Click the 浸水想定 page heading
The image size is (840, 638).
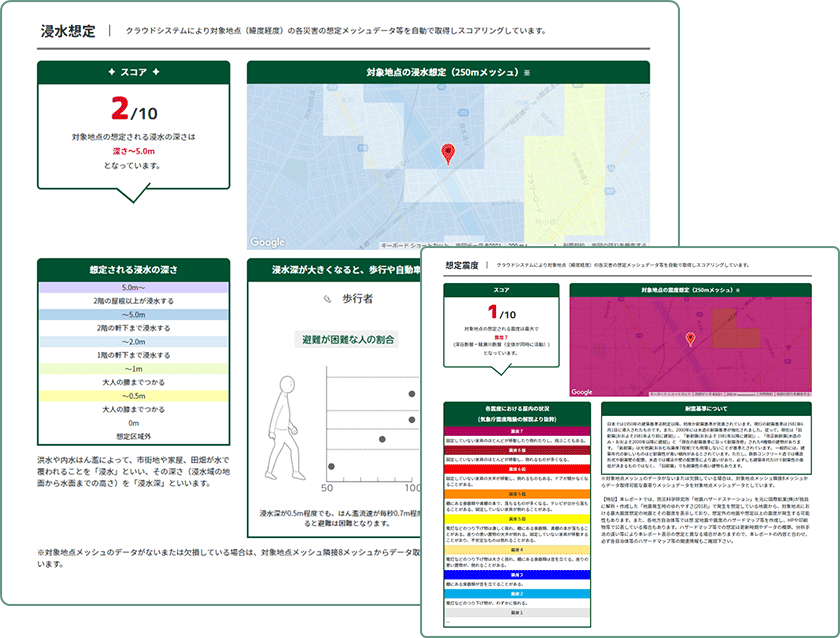tap(68, 31)
